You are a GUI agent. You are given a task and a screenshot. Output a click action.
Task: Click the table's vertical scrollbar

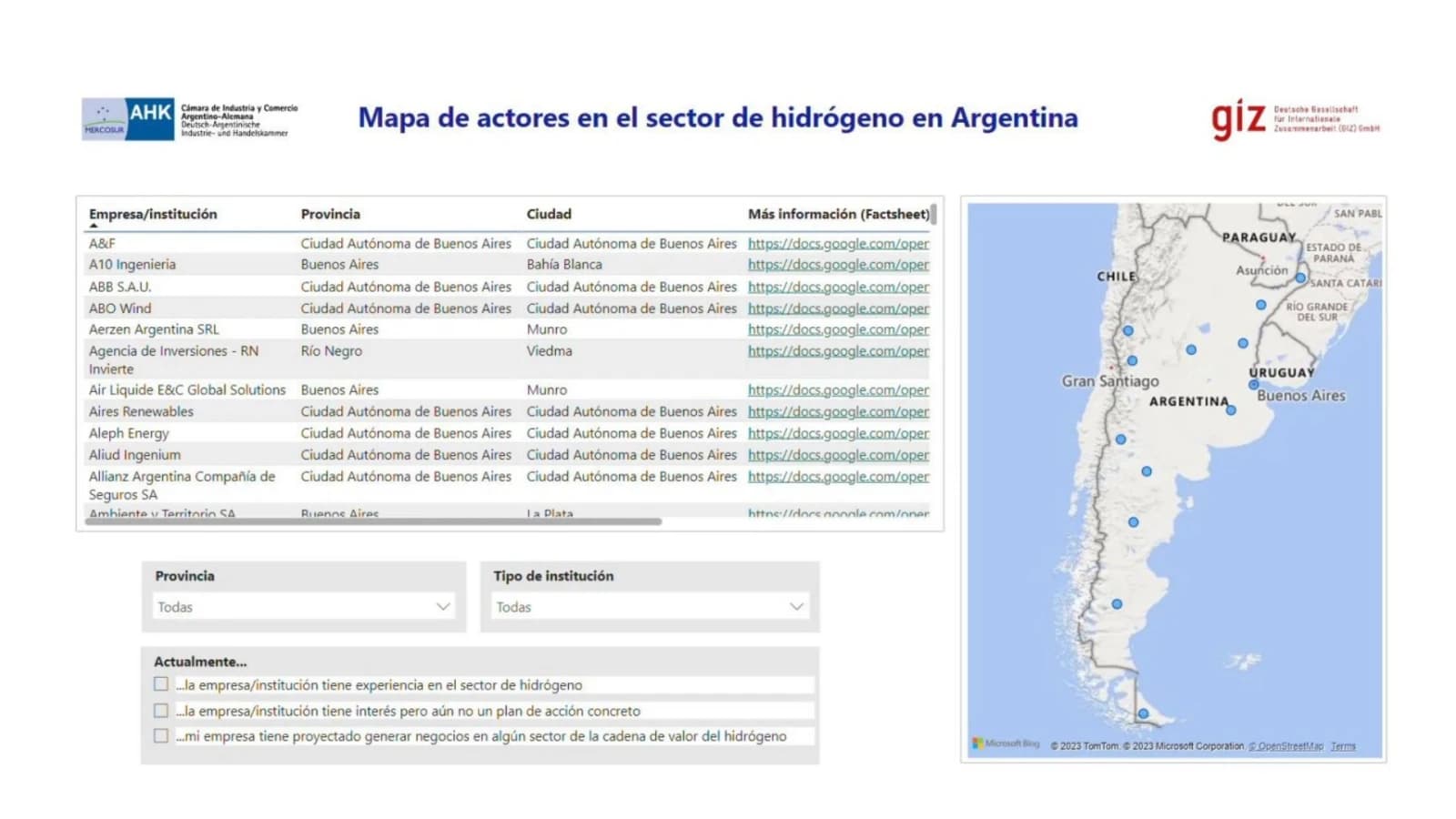click(934, 215)
